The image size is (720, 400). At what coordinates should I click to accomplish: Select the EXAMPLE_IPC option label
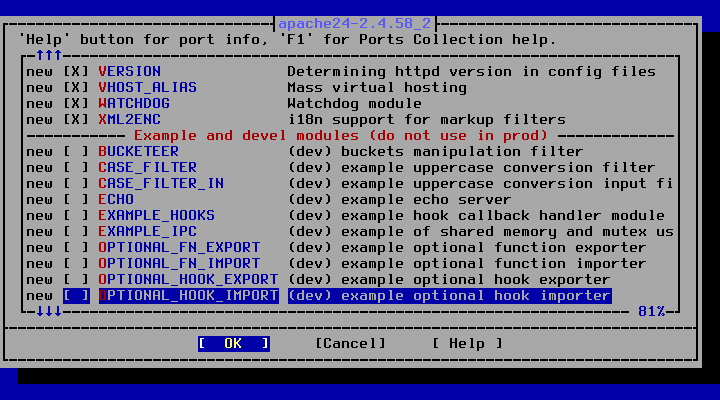coord(147,231)
